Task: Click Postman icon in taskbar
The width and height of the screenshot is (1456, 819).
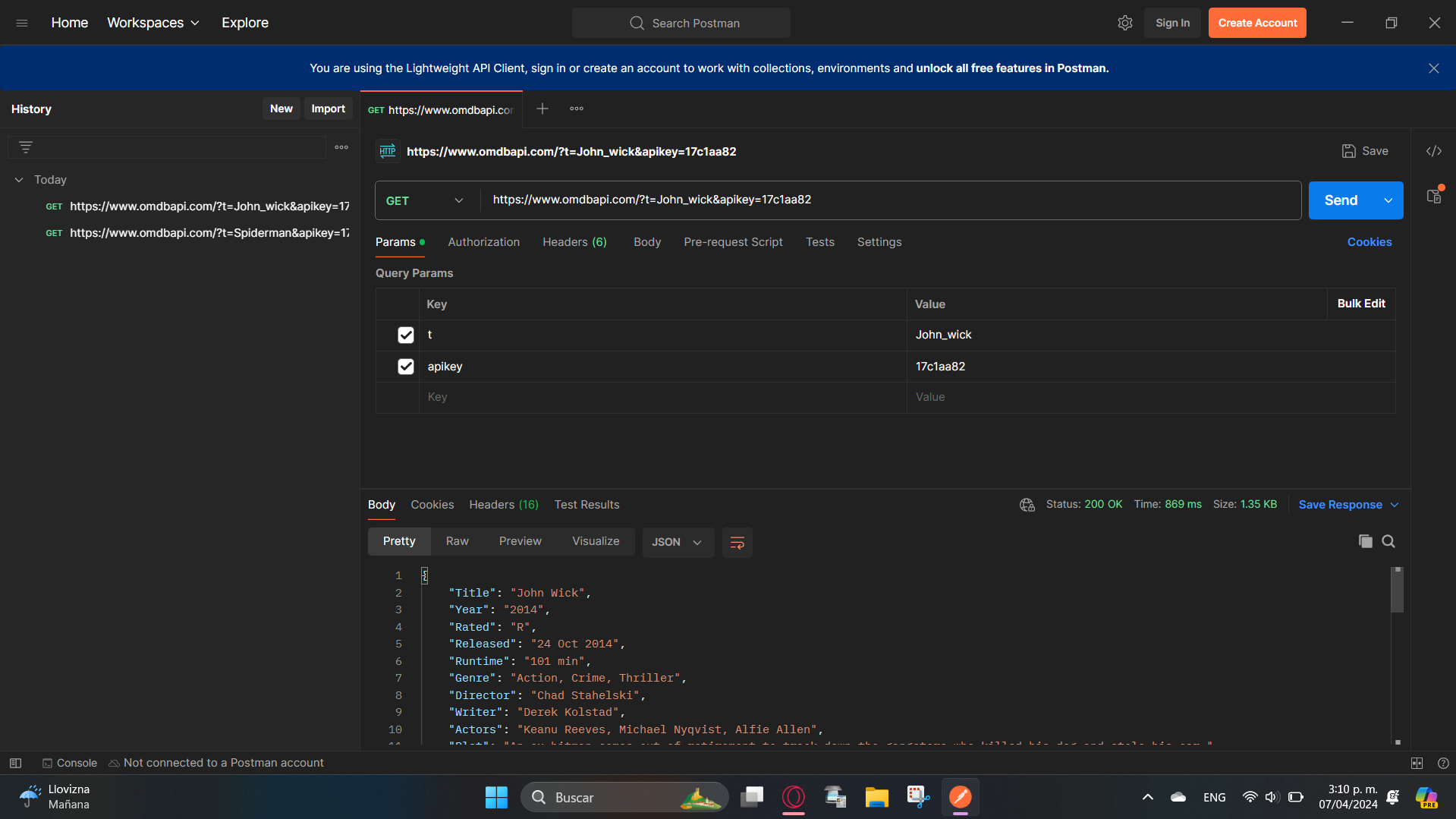Action: coord(961,797)
